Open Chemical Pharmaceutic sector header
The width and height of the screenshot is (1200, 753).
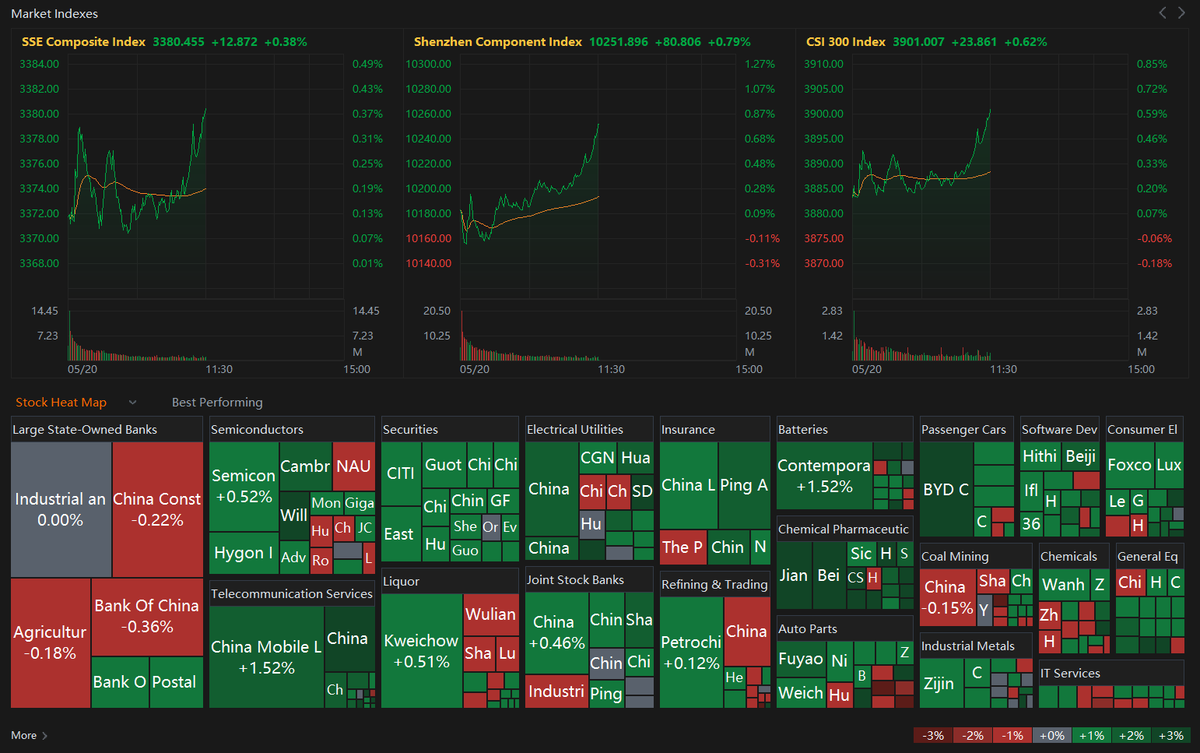pyautogui.click(x=845, y=528)
